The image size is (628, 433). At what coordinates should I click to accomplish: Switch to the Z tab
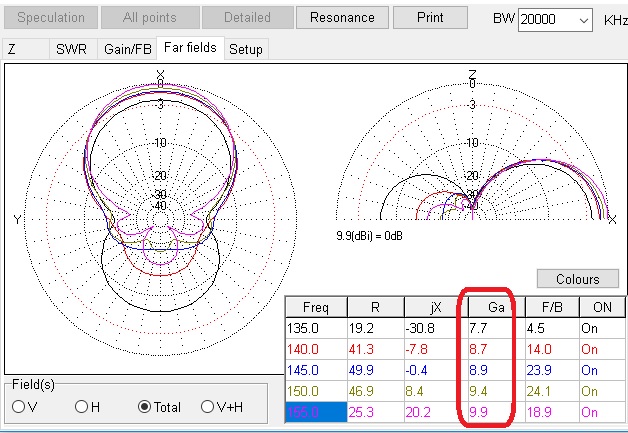26,49
